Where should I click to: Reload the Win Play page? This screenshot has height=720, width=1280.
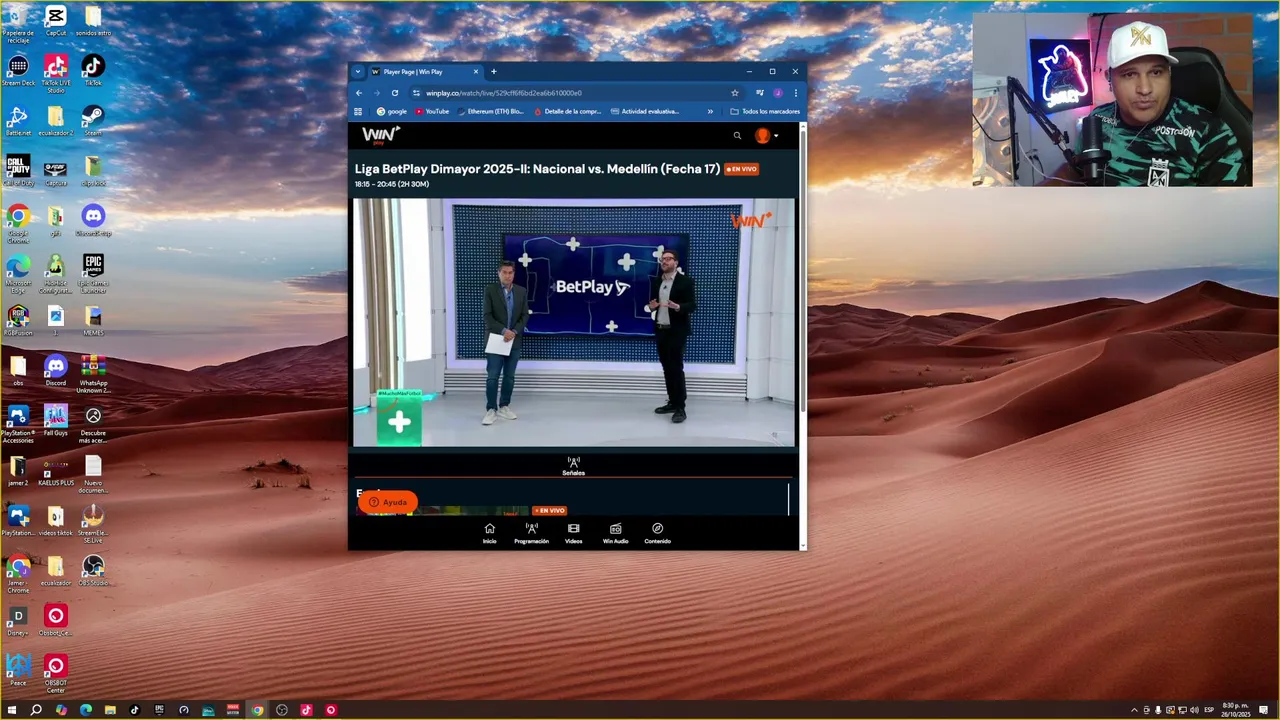(395, 93)
